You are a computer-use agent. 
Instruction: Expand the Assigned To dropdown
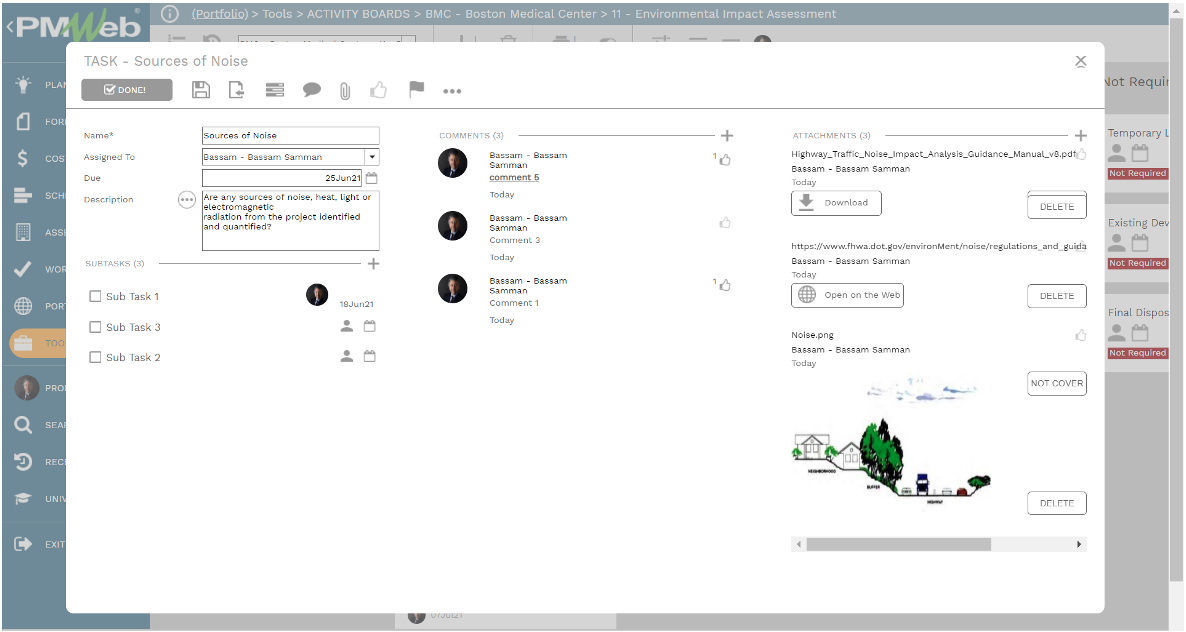[x=371, y=157]
